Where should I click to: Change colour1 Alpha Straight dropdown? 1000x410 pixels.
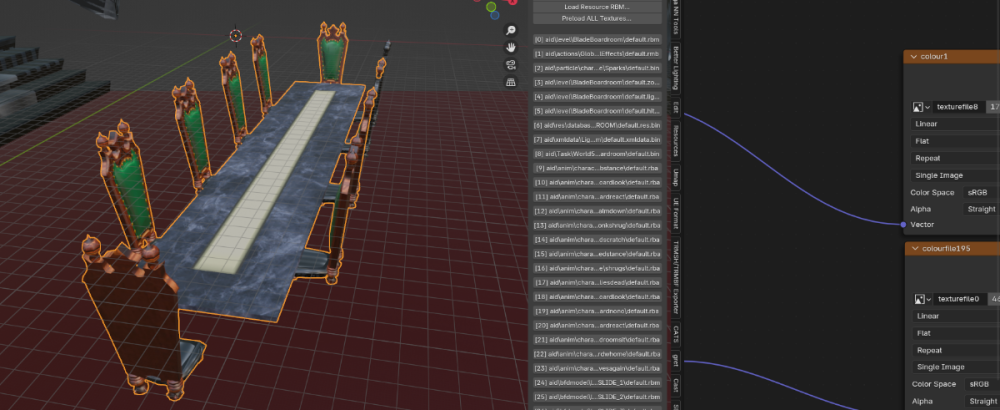[982, 209]
